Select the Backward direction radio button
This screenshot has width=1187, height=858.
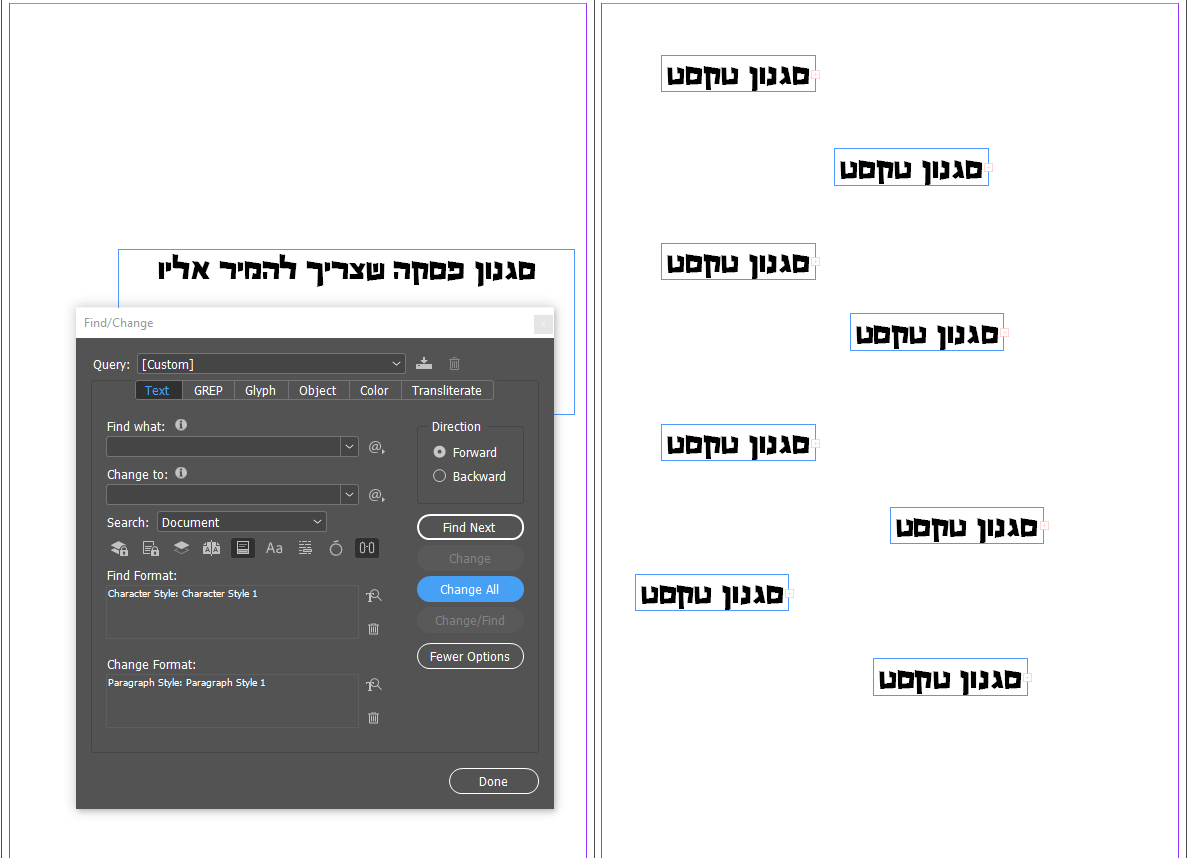click(x=439, y=476)
